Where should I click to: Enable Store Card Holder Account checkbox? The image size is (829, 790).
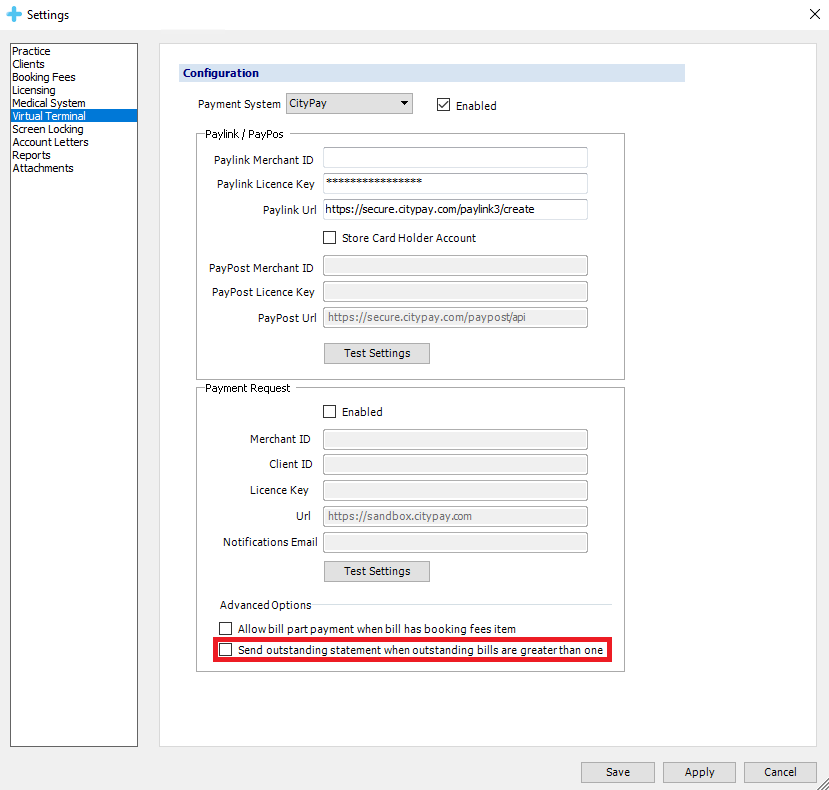pos(330,238)
